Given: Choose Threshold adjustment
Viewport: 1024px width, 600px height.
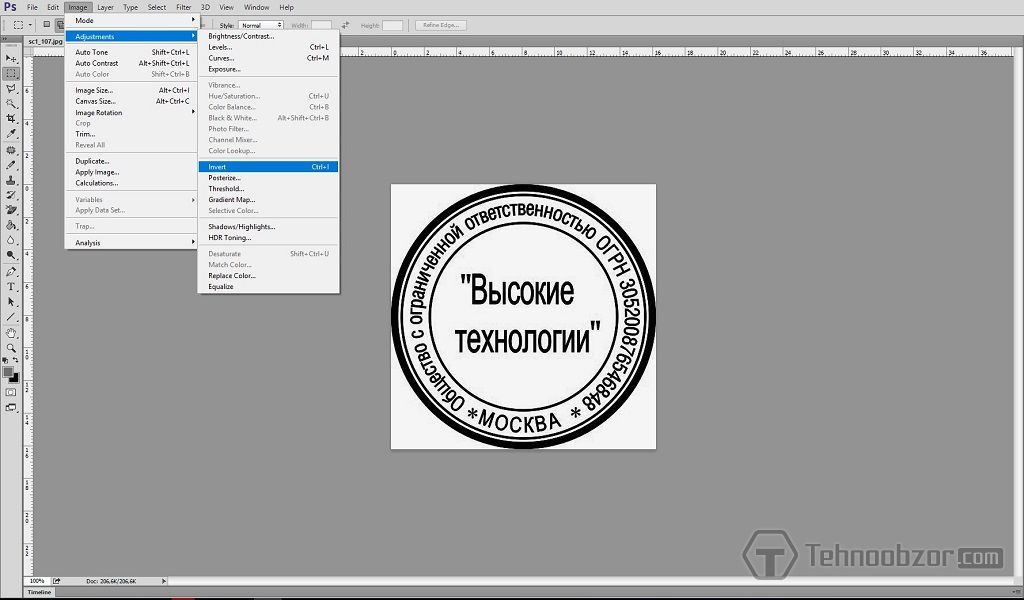Looking at the screenshot, I should [x=268, y=188].
